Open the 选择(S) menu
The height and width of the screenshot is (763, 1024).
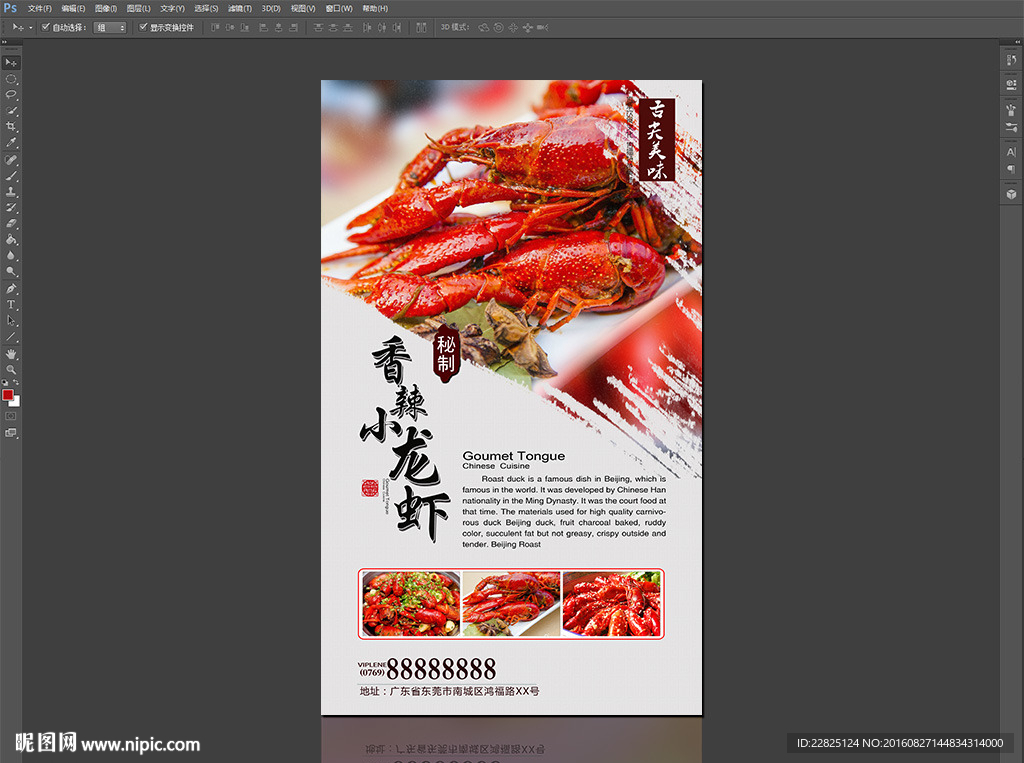tap(206, 8)
